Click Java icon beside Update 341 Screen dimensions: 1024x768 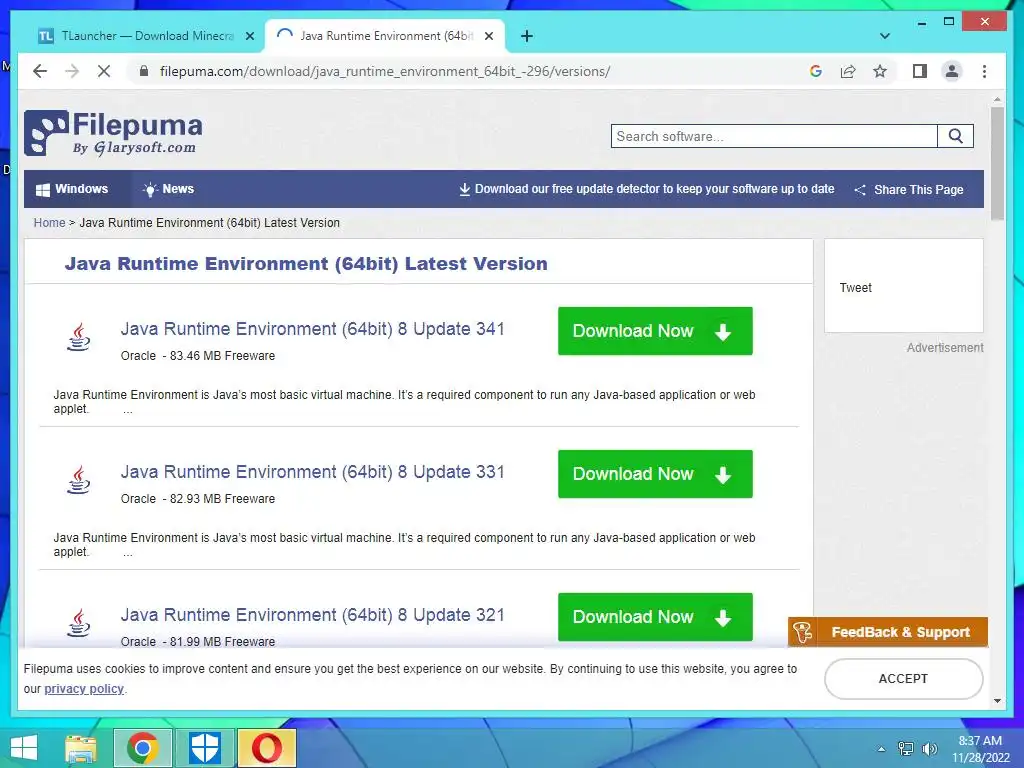pyautogui.click(x=79, y=337)
